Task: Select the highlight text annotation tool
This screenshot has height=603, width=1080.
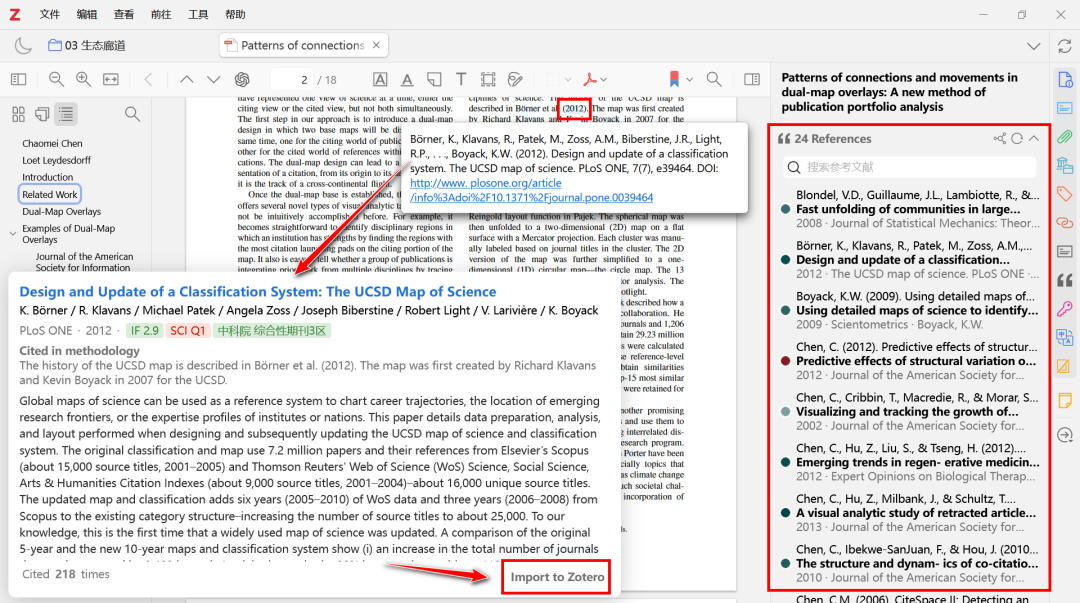Action: pyautogui.click(x=380, y=79)
